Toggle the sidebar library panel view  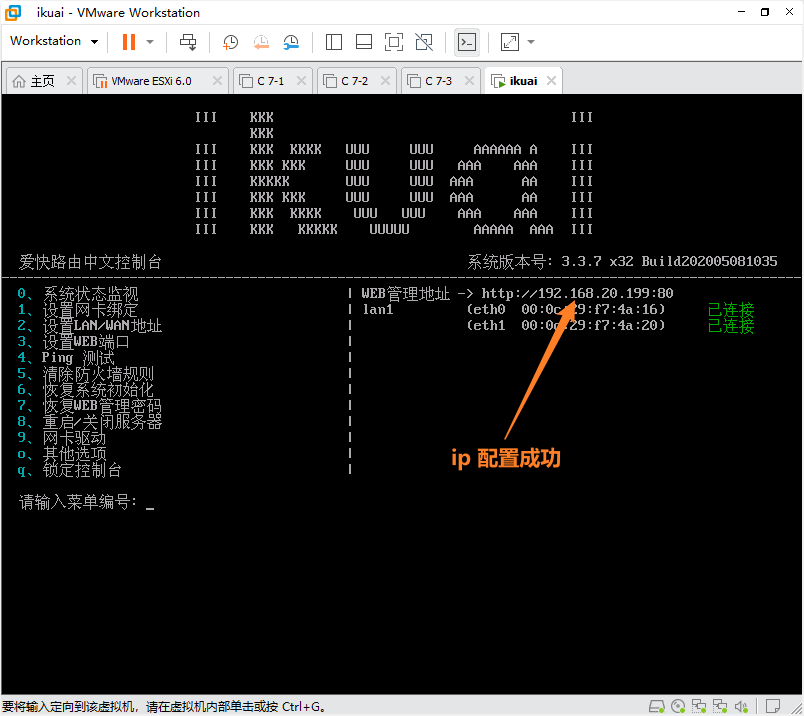pyautogui.click(x=334, y=42)
